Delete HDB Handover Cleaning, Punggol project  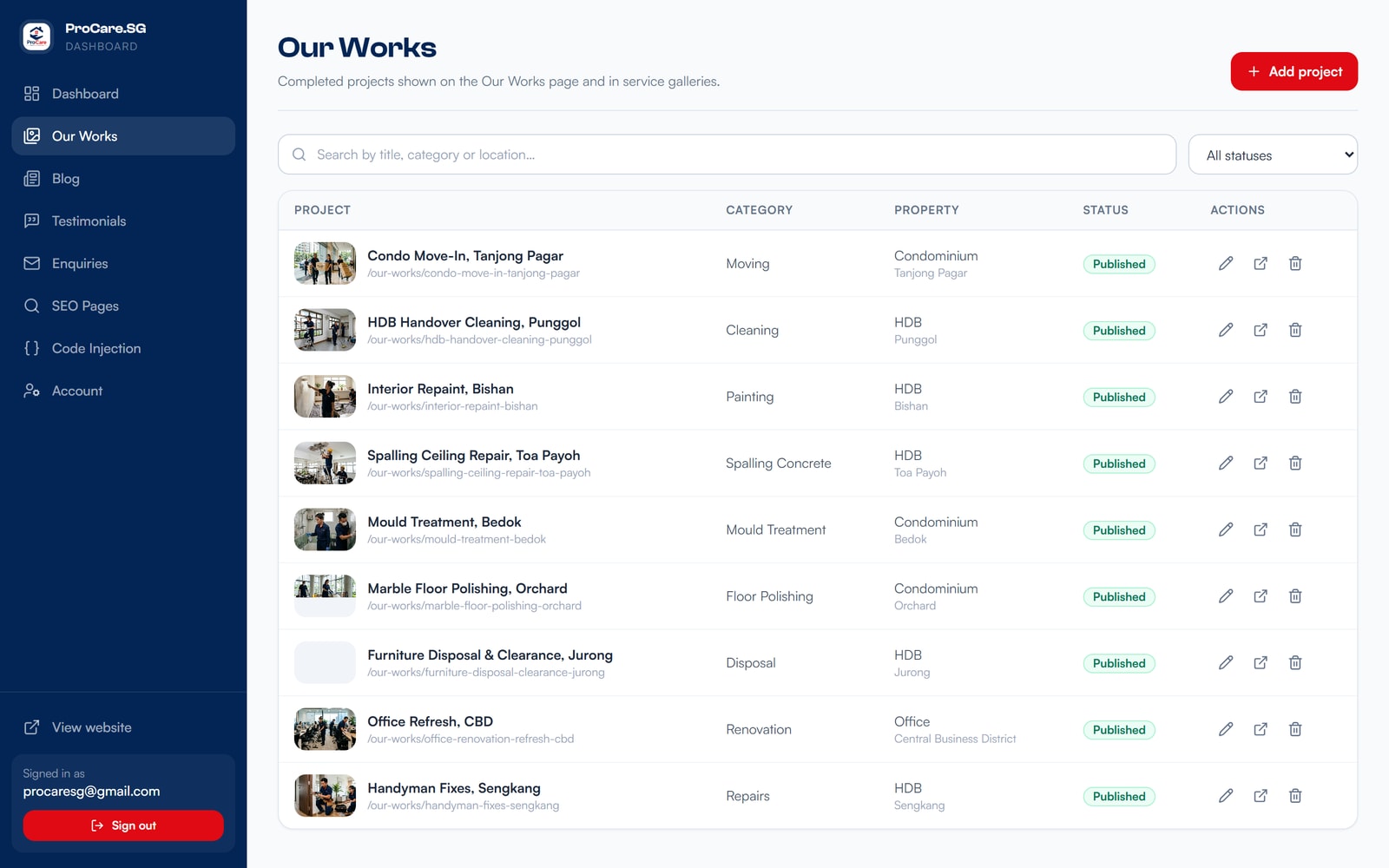1295,330
